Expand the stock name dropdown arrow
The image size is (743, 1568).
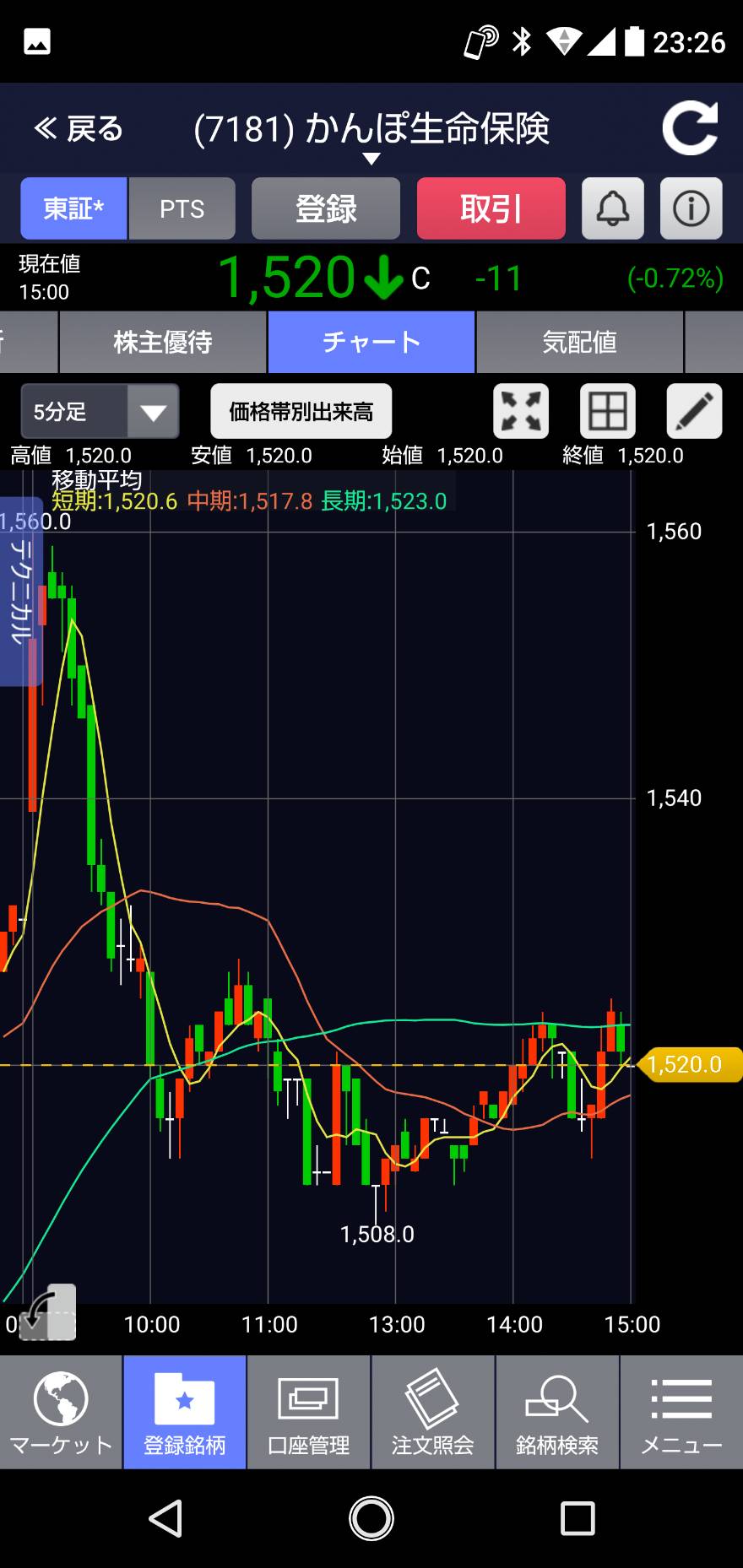tap(371, 159)
